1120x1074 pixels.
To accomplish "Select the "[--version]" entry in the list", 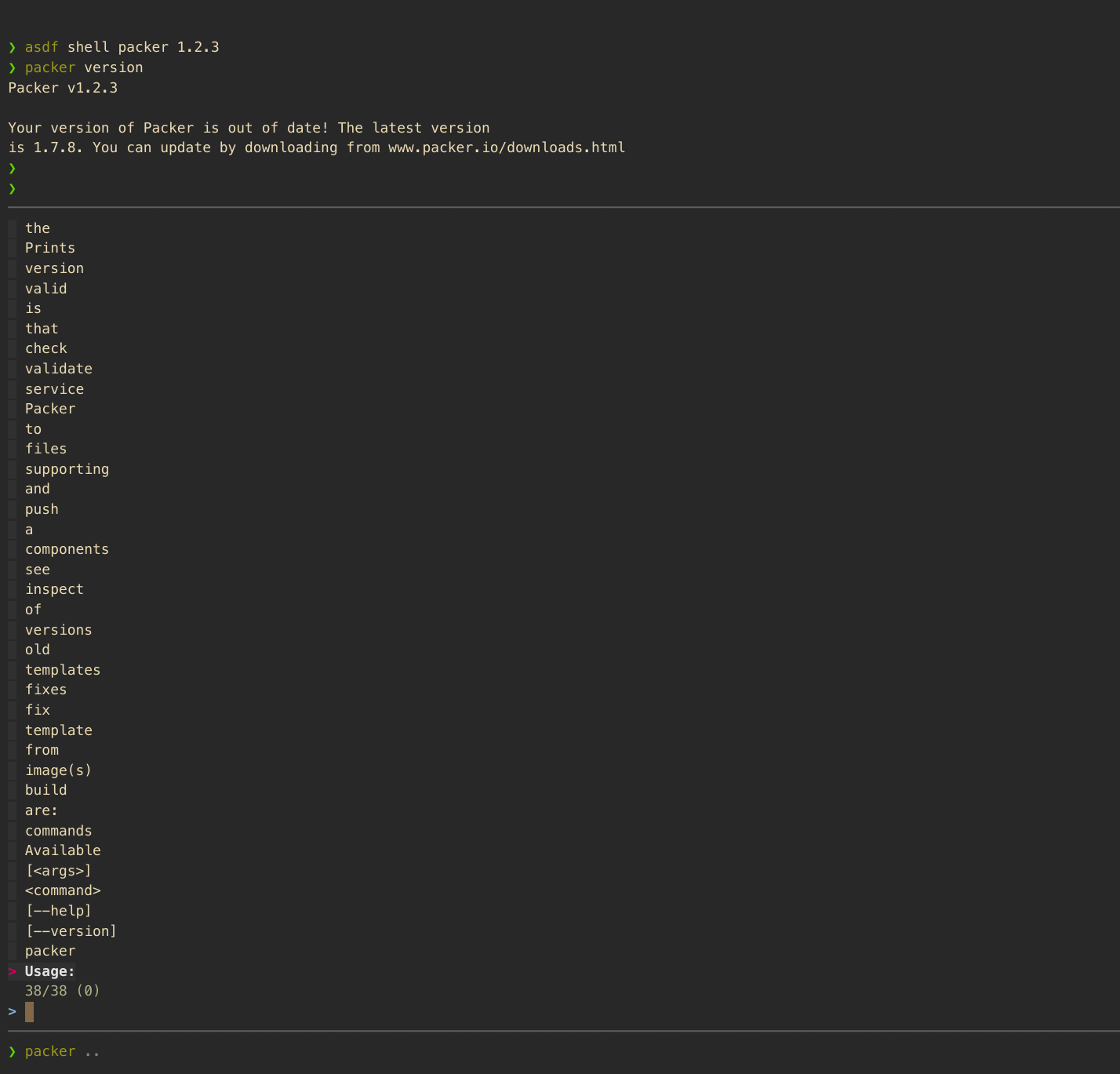I will [71, 930].
